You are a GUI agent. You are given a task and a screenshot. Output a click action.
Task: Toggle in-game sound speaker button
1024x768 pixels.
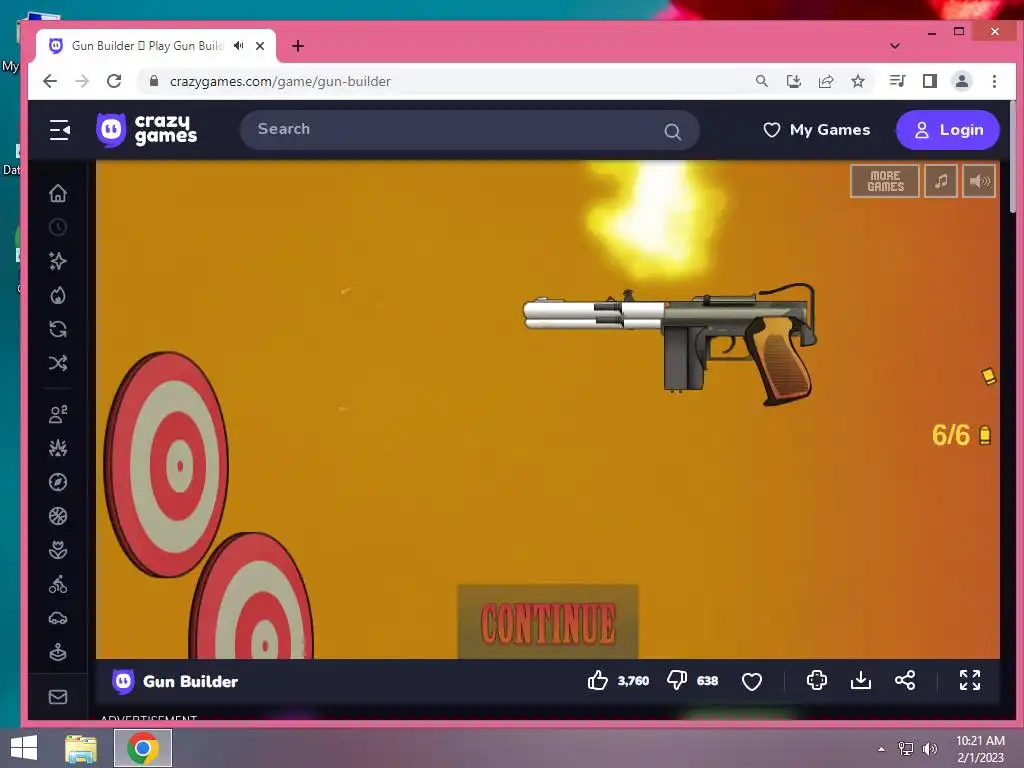point(979,181)
